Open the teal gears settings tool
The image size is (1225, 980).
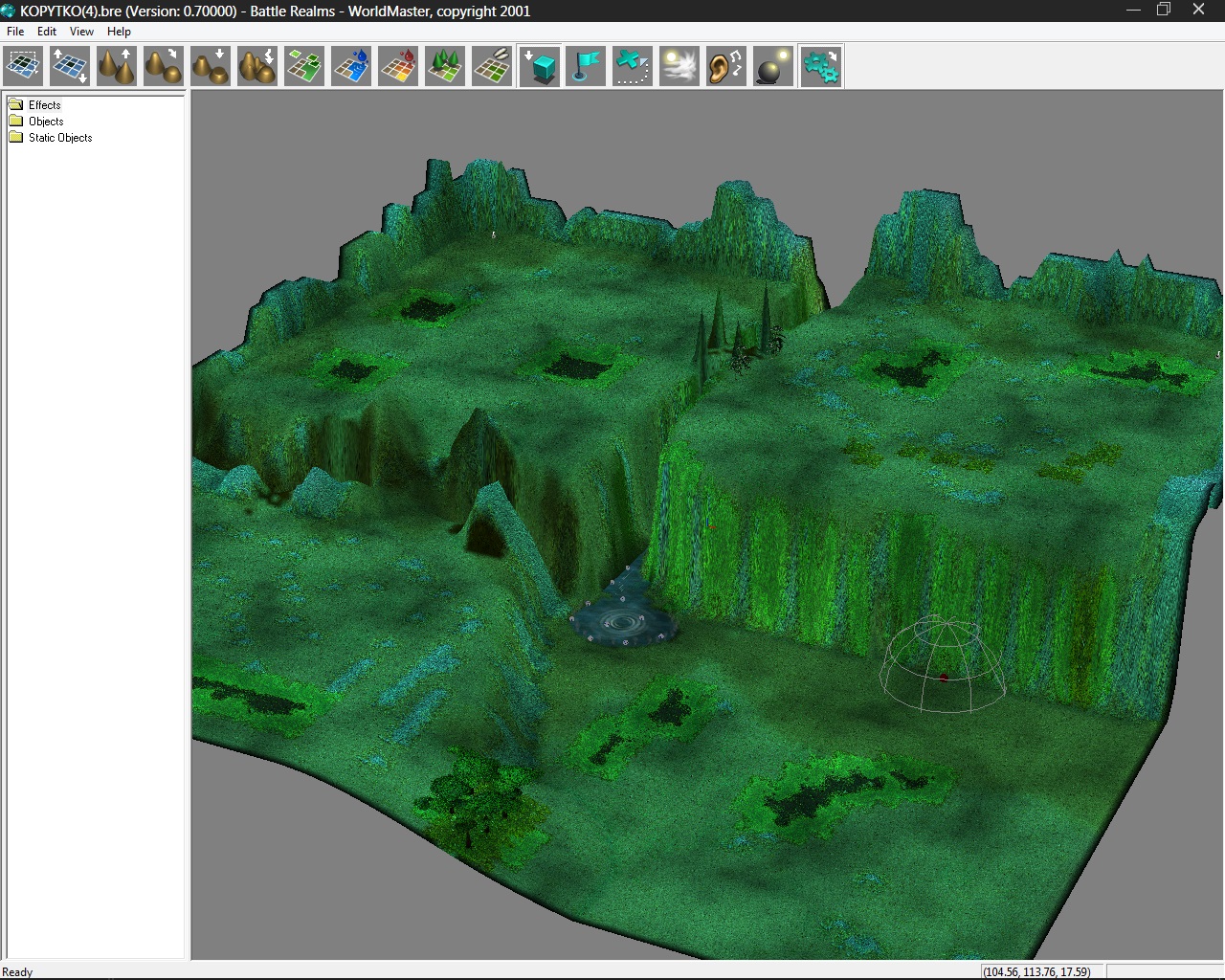821,67
